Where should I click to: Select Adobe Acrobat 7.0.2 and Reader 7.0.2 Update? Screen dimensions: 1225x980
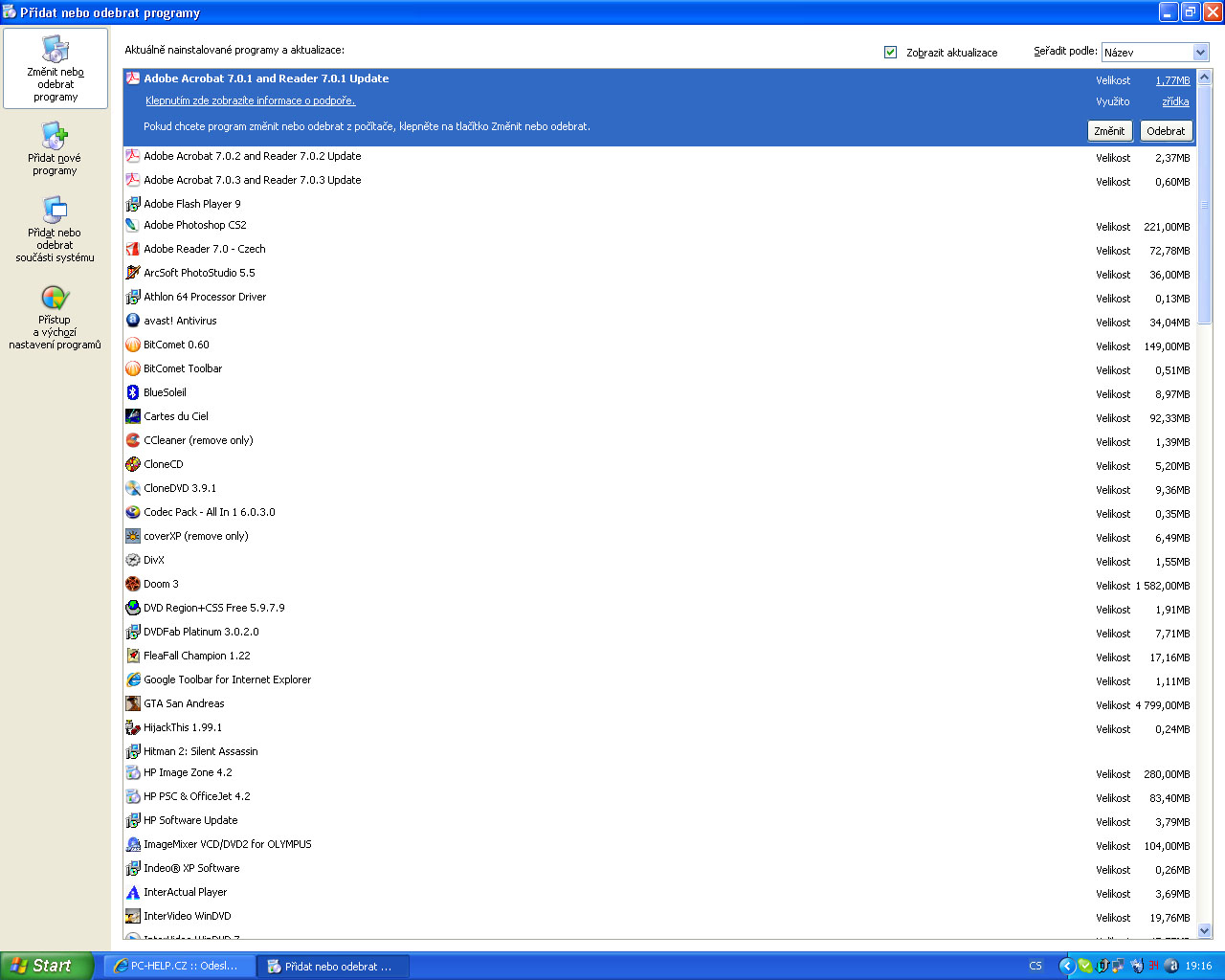point(660,157)
